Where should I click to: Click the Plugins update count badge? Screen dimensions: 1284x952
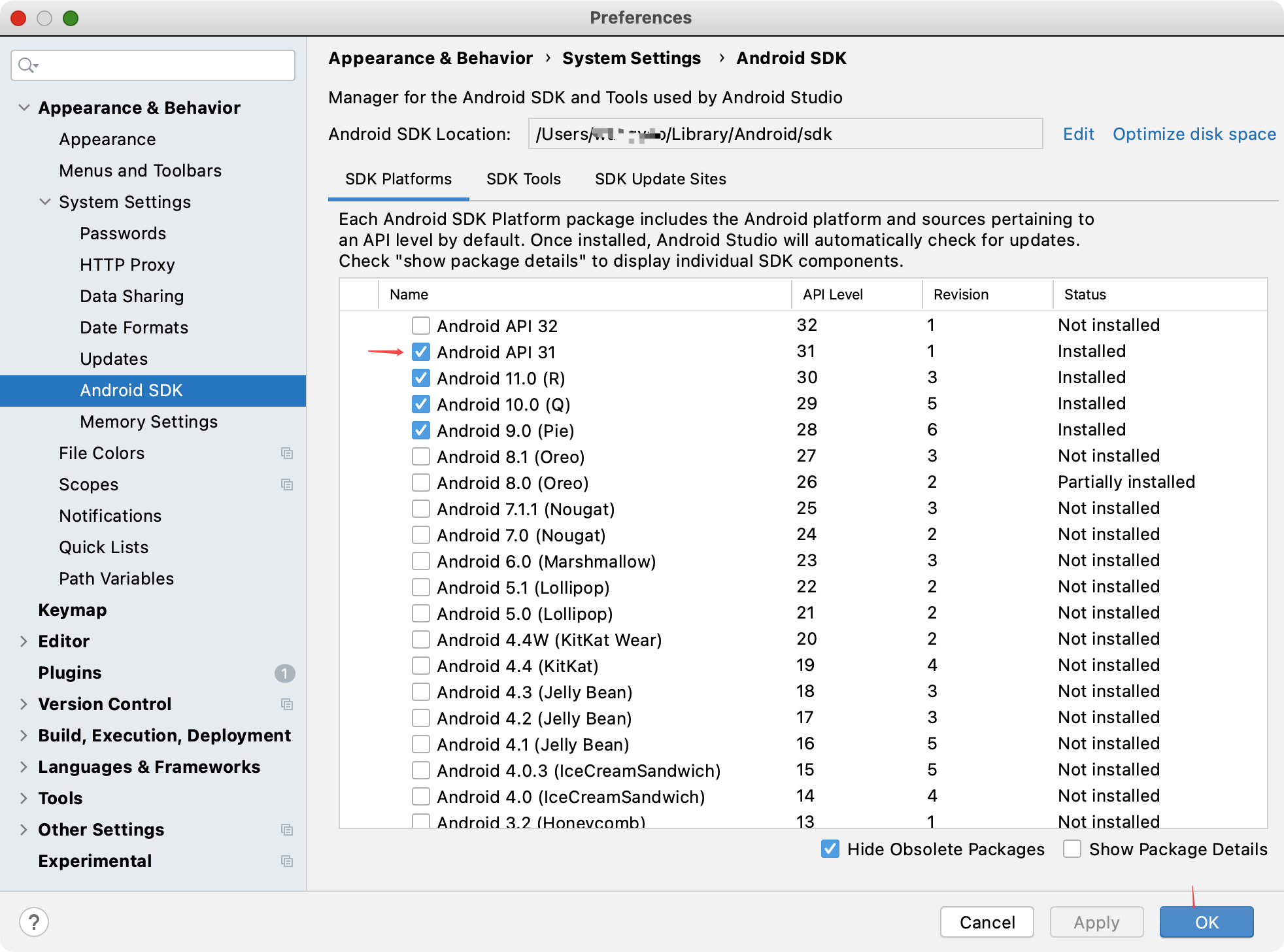click(284, 673)
